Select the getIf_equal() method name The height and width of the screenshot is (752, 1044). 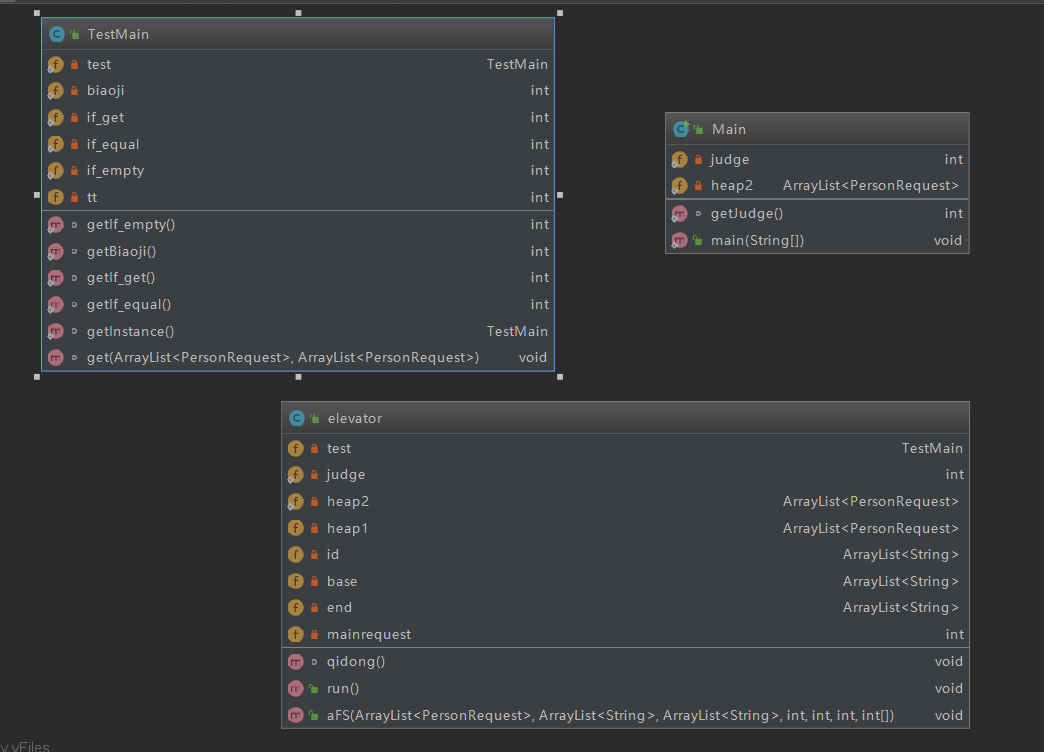point(129,305)
